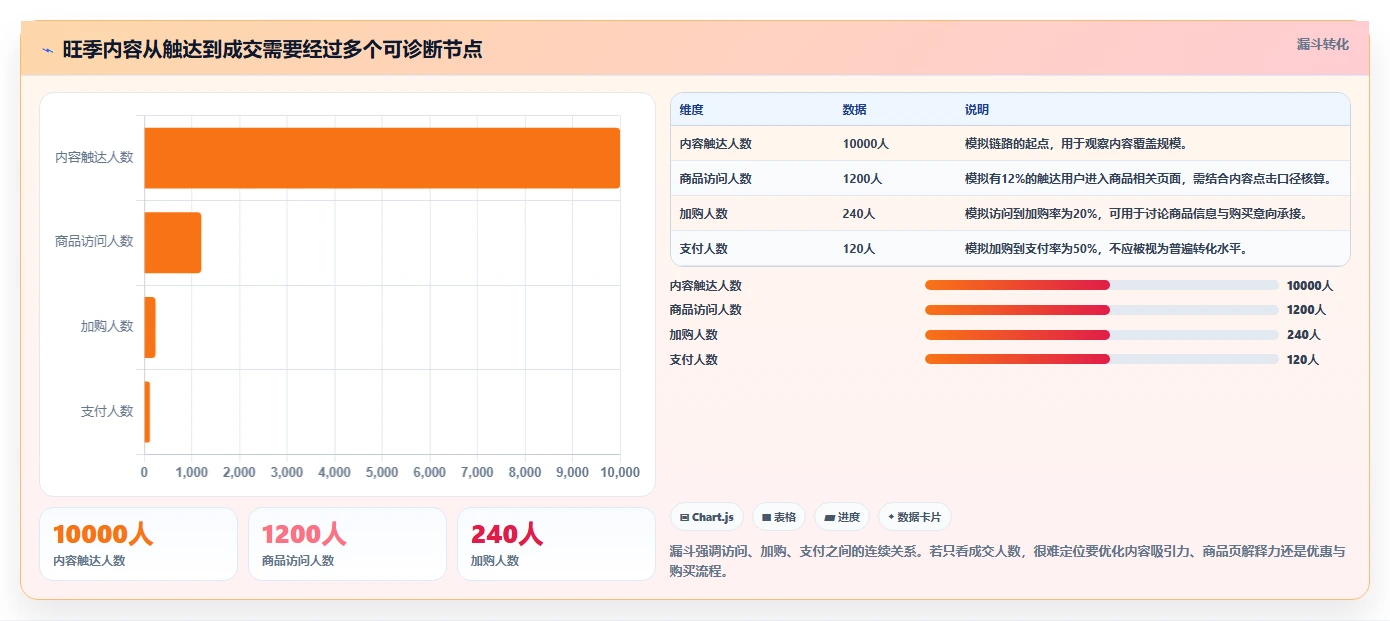Click the 内容触达人数 label in the progress list
The image size is (1390, 621).
click(x=706, y=285)
